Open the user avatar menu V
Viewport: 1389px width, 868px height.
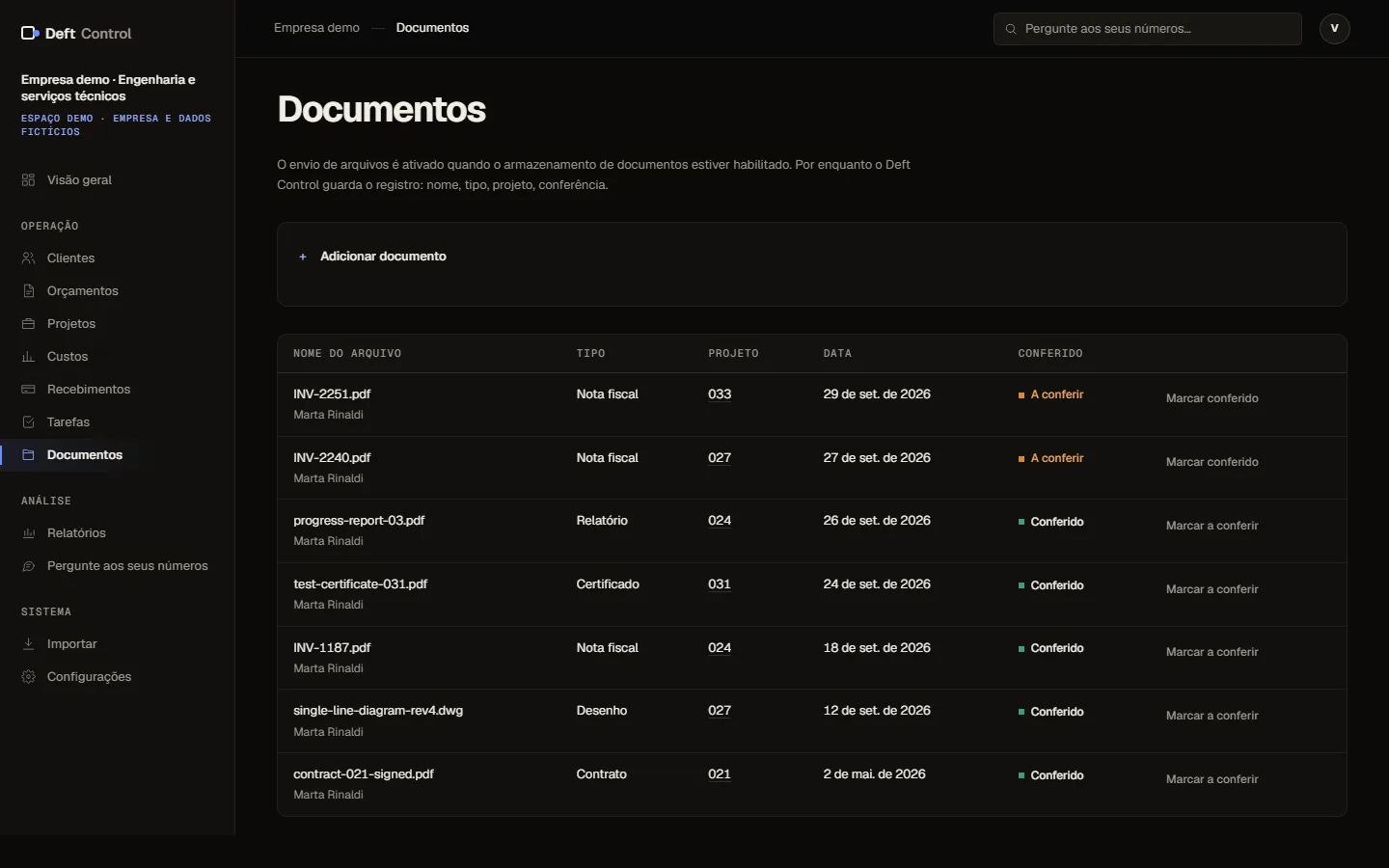pyautogui.click(x=1335, y=29)
